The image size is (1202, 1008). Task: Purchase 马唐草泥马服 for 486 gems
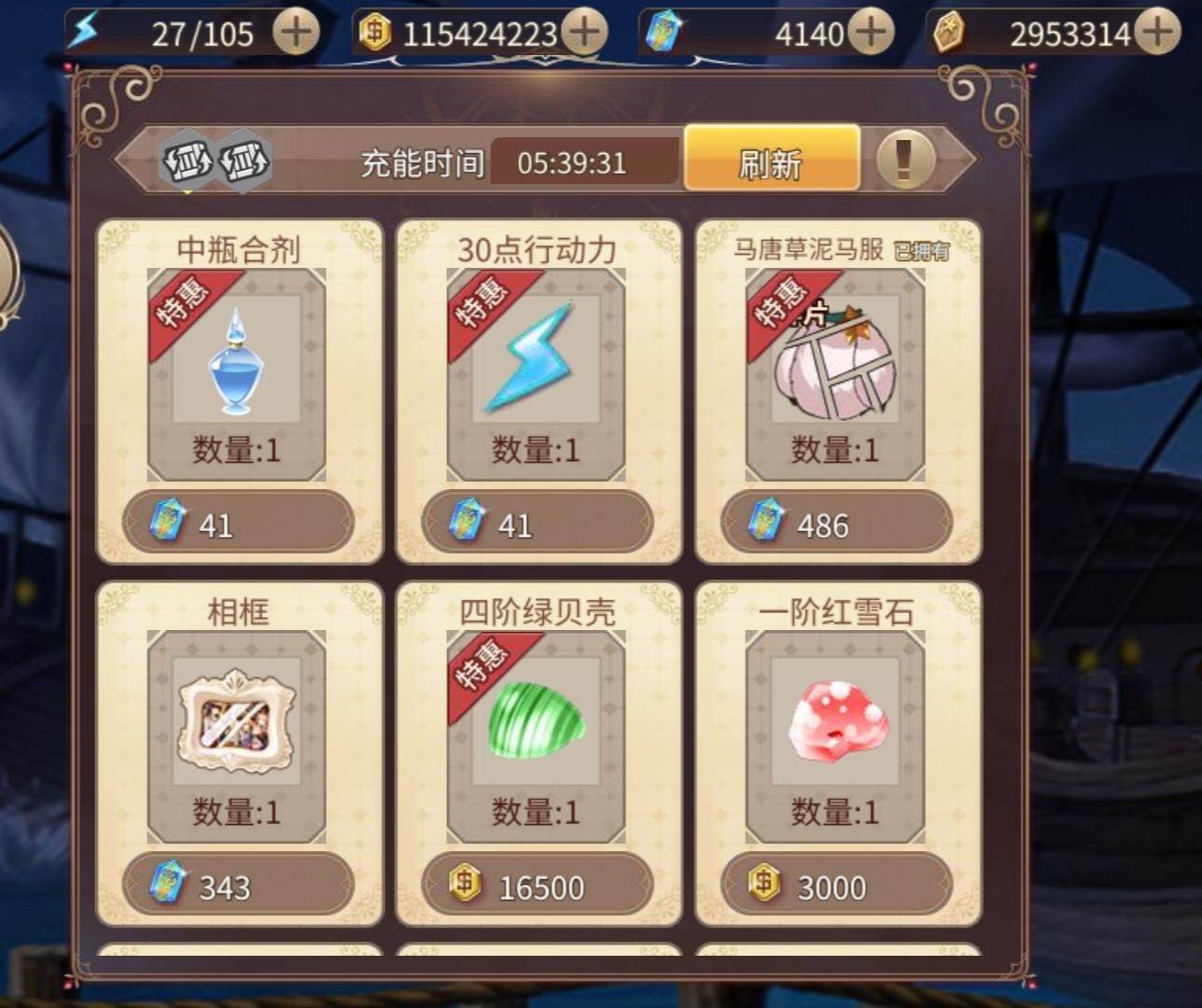point(836,523)
